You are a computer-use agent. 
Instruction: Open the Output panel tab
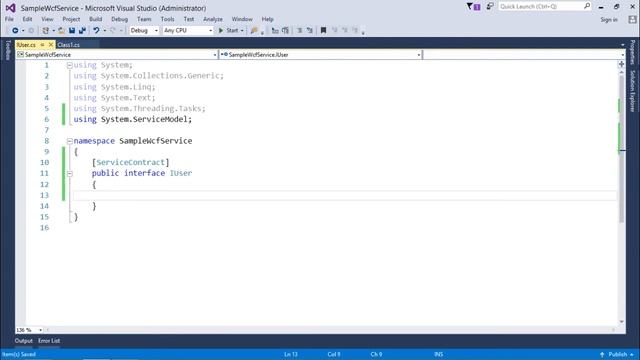click(24, 341)
